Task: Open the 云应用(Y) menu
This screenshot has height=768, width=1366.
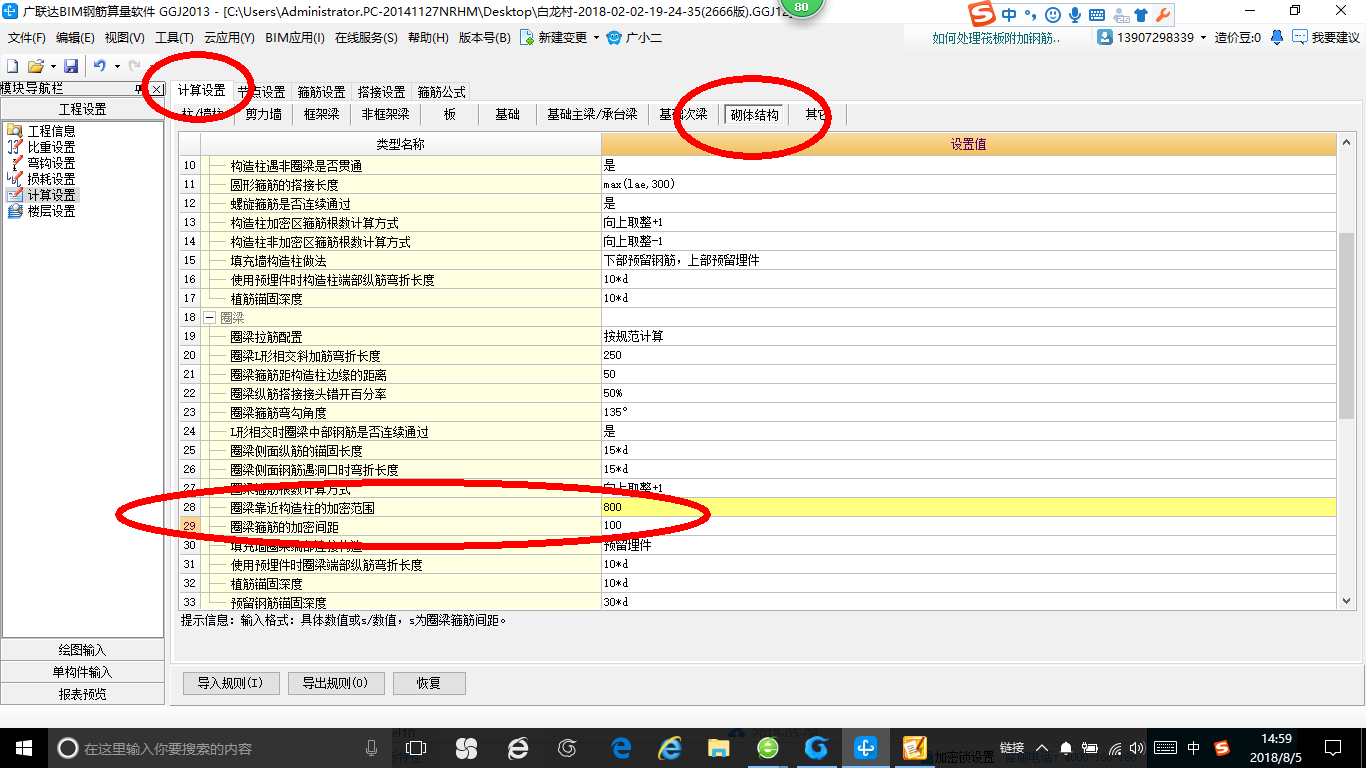Action: (229, 38)
